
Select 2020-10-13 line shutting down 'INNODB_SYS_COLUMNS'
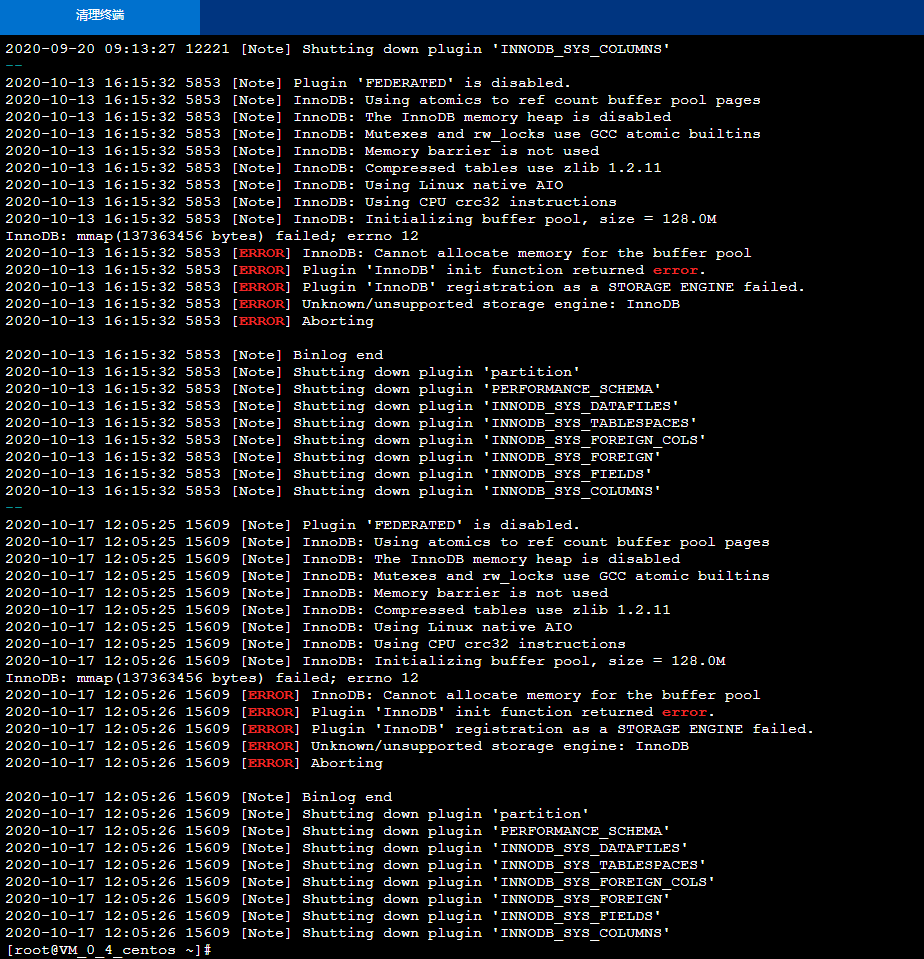pos(333,491)
